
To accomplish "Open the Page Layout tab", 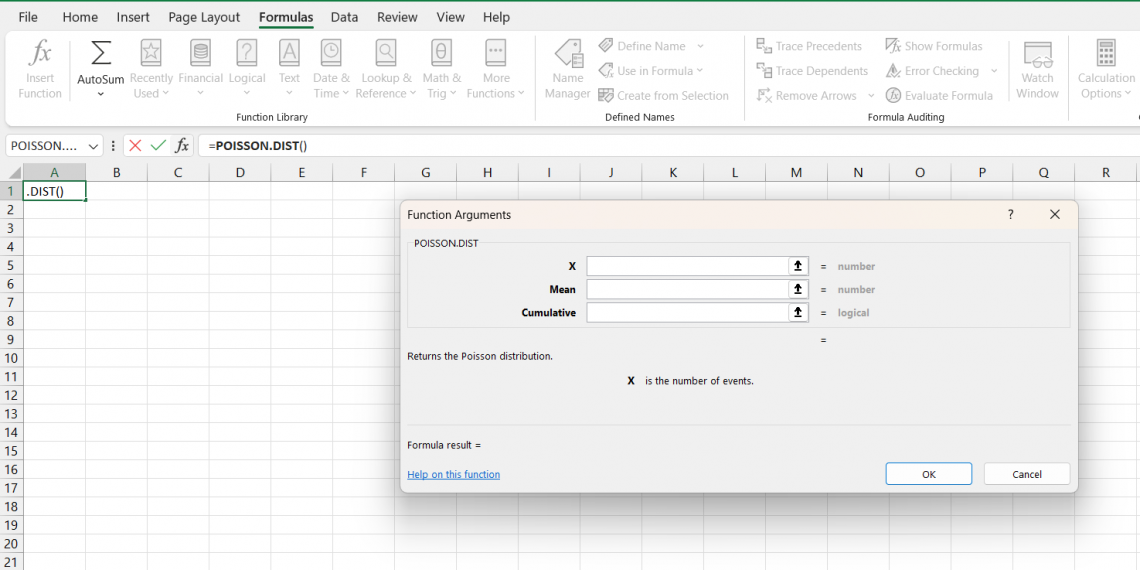I will (x=204, y=17).
